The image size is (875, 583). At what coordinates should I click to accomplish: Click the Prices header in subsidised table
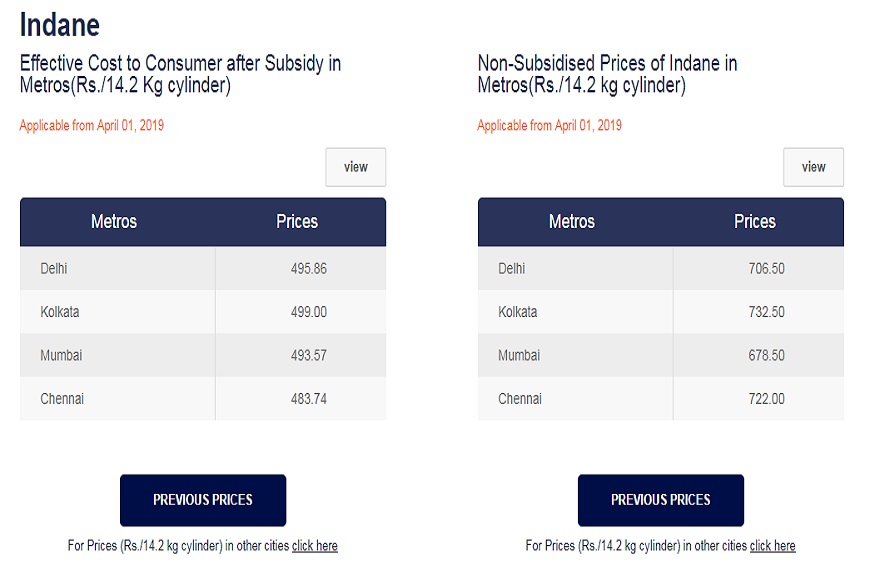(297, 221)
